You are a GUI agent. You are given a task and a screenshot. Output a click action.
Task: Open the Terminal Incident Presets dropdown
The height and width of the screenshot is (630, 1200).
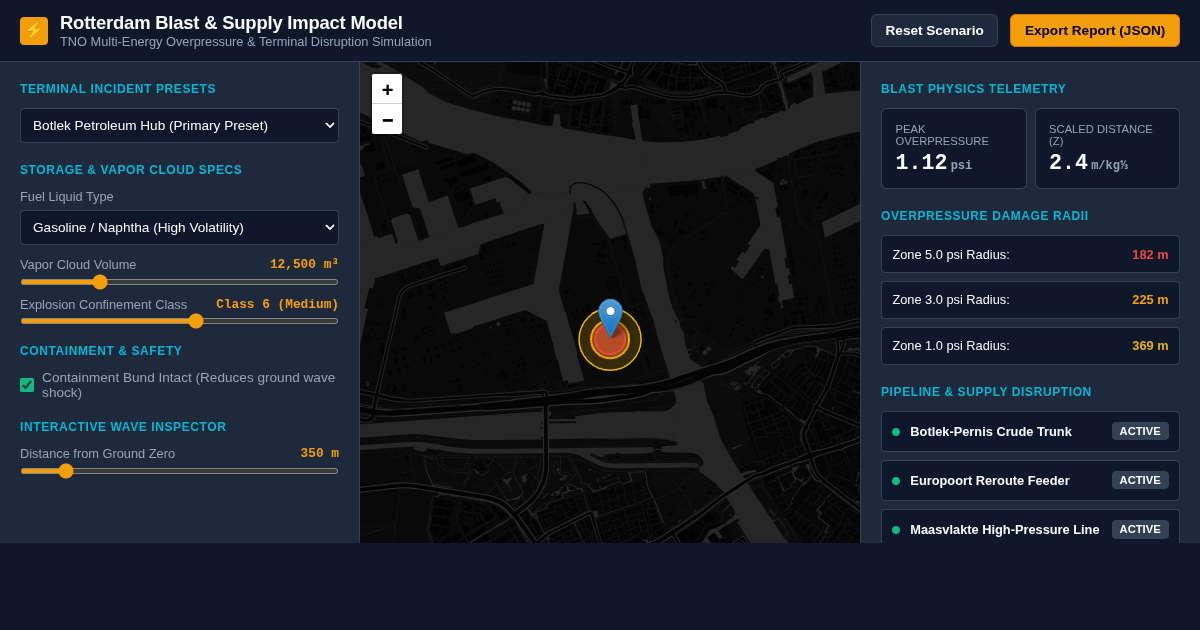tap(179, 125)
